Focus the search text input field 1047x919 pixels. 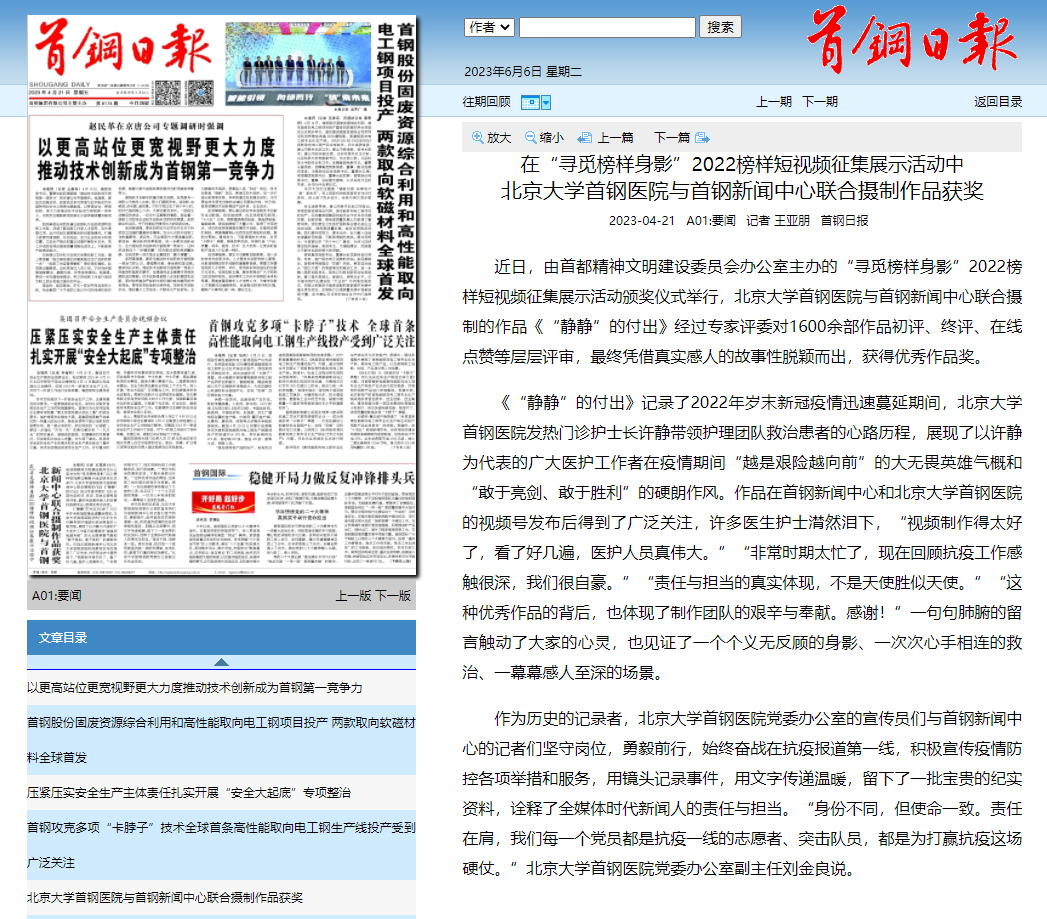(x=607, y=27)
